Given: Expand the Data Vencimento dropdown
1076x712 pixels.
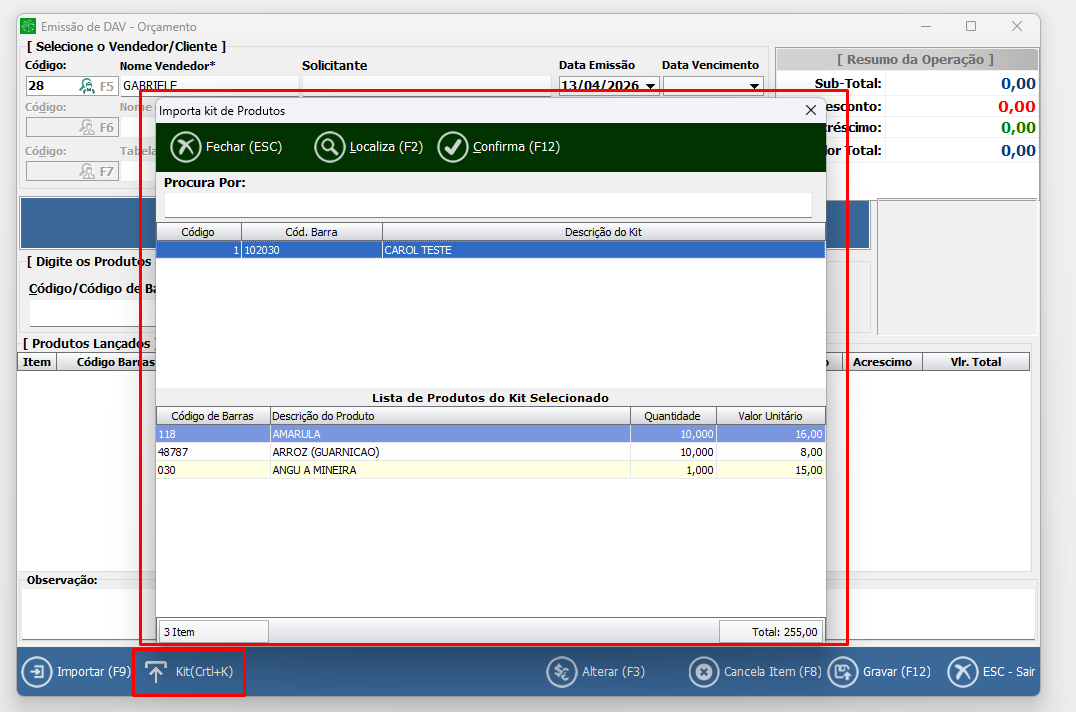Looking at the screenshot, I should click(754, 86).
